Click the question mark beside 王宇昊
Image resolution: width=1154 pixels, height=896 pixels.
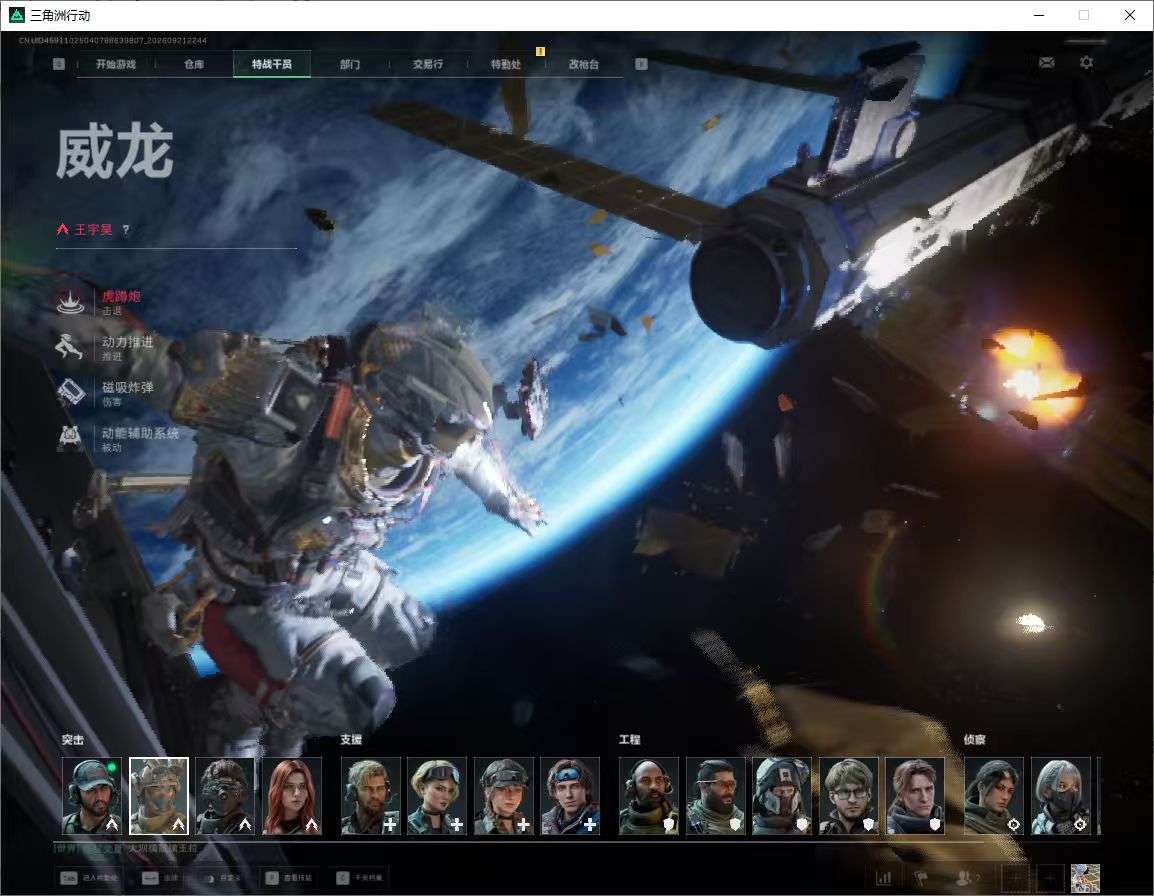(x=126, y=230)
